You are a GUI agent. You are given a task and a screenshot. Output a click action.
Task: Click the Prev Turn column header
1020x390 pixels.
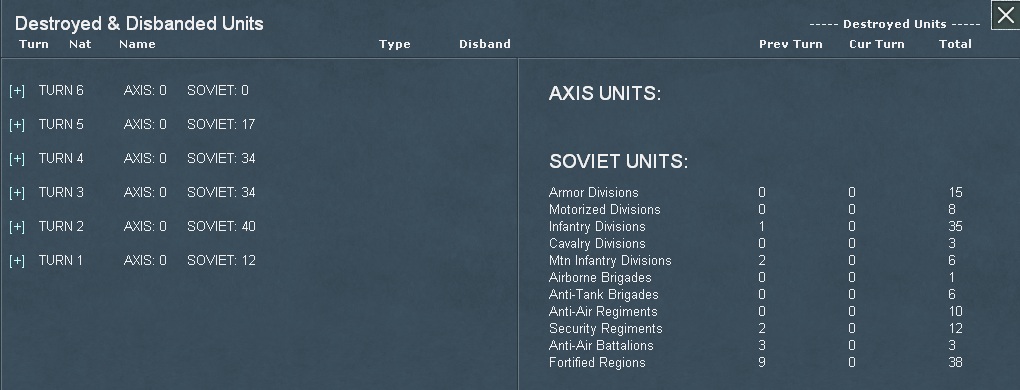790,44
